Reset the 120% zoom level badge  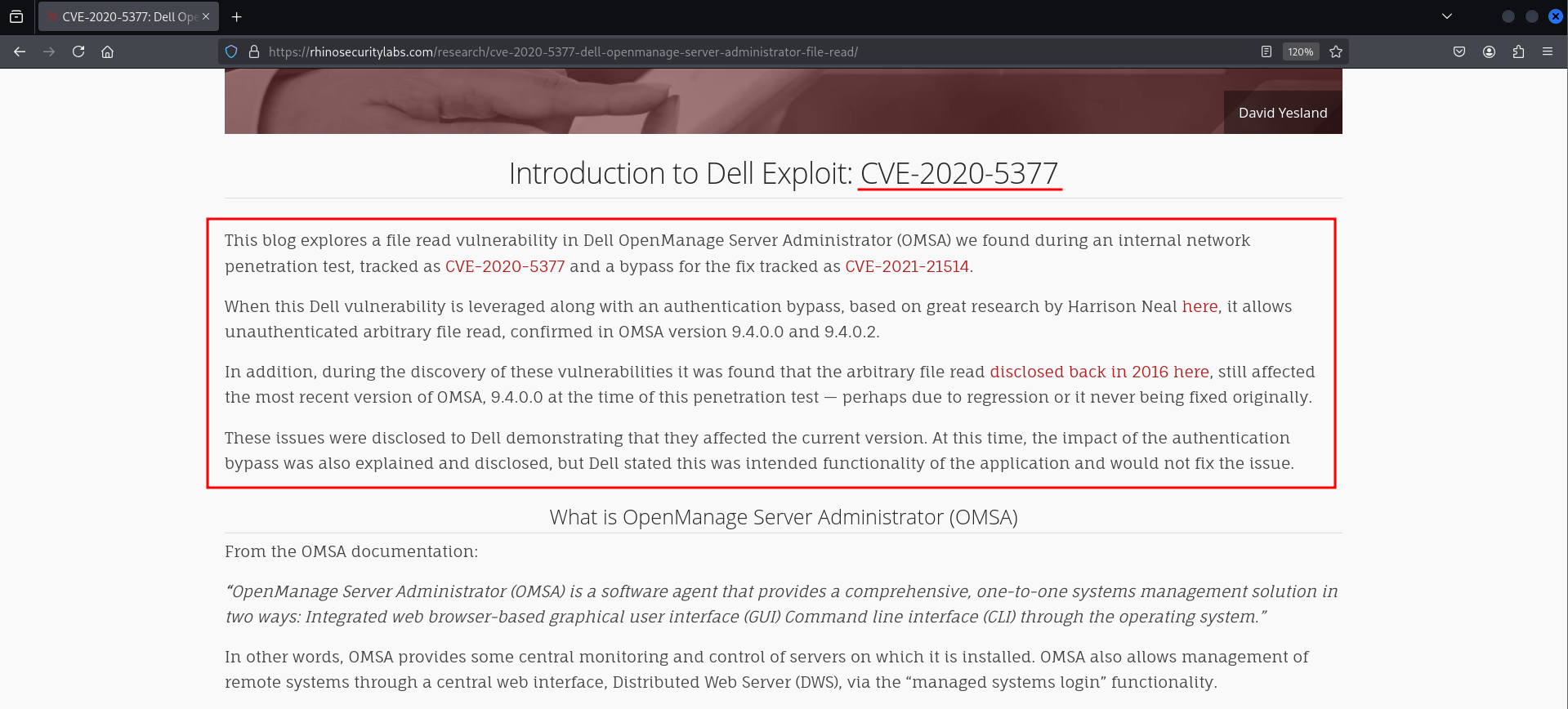1300,51
